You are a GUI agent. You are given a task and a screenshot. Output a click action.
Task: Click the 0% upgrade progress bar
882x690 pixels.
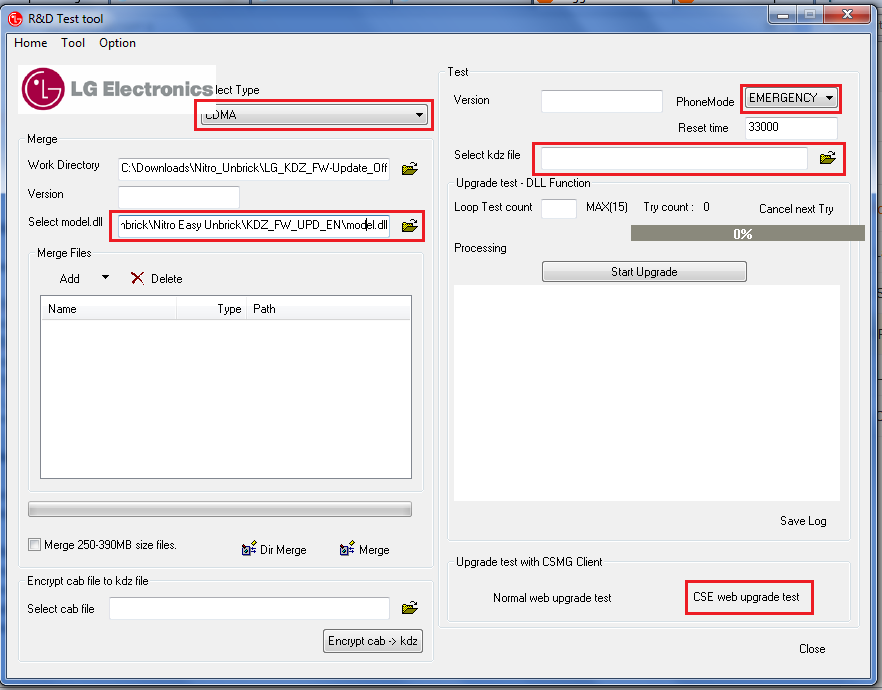(747, 232)
